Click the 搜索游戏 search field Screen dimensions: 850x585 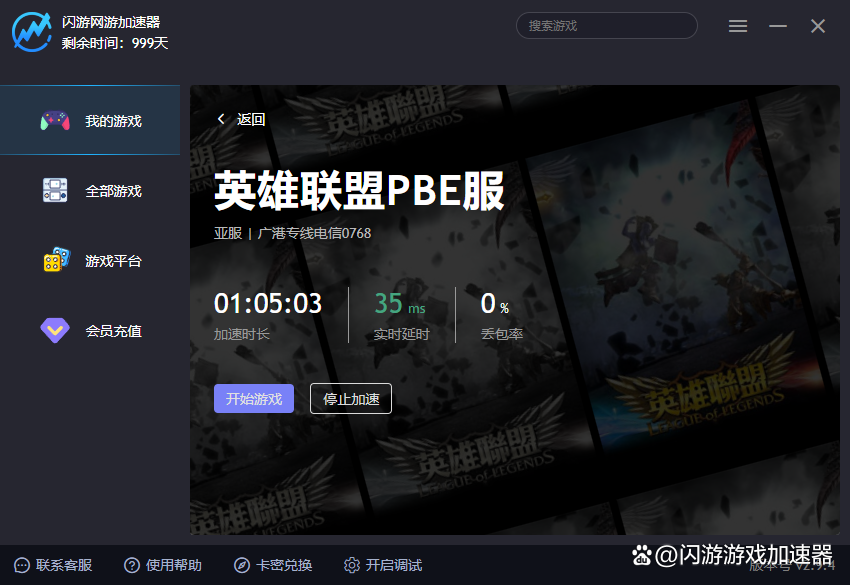[x=606, y=26]
